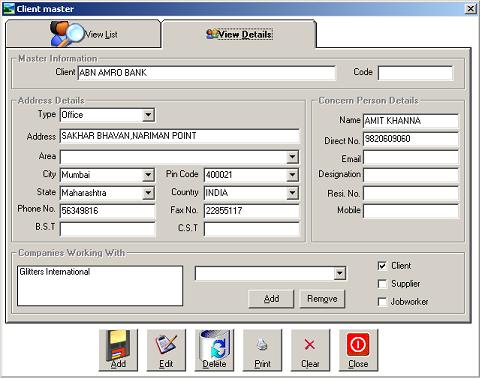
Task: Click the C.S.T input field
Action: pos(251,229)
